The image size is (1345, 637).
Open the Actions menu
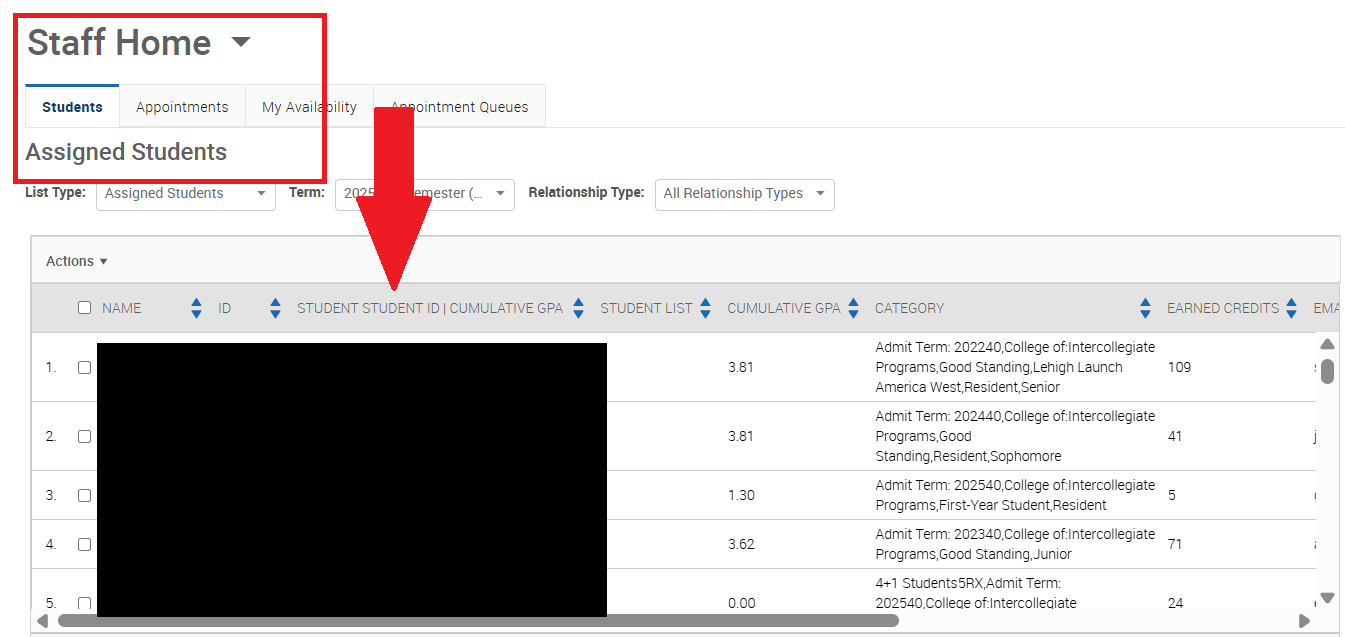(x=76, y=261)
